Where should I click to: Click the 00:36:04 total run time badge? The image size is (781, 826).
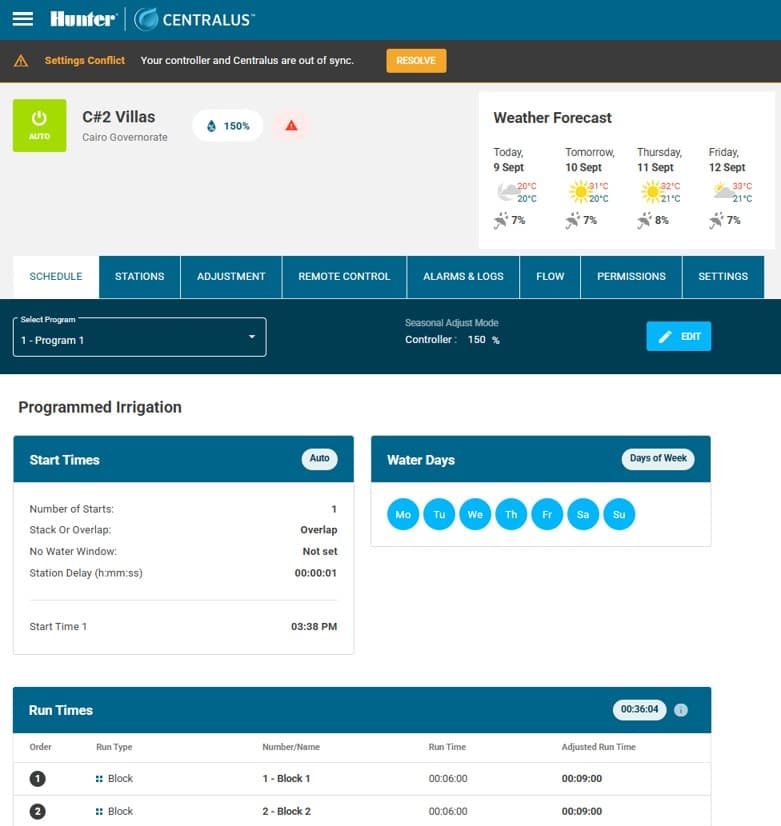click(x=639, y=710)
